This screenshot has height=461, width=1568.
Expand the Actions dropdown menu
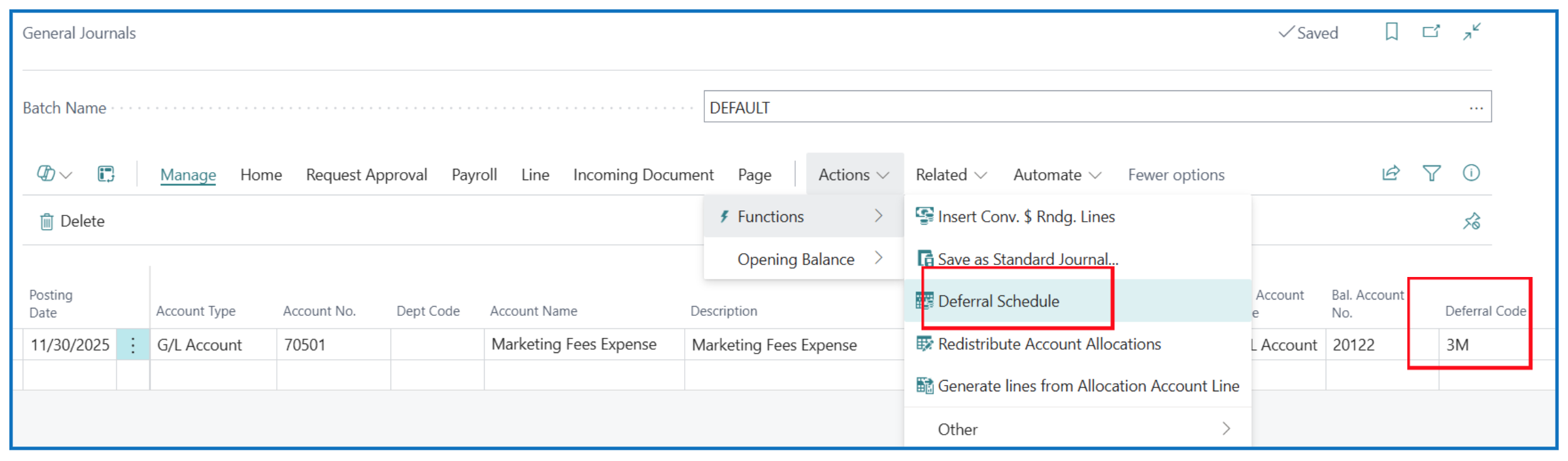point(854,175)
